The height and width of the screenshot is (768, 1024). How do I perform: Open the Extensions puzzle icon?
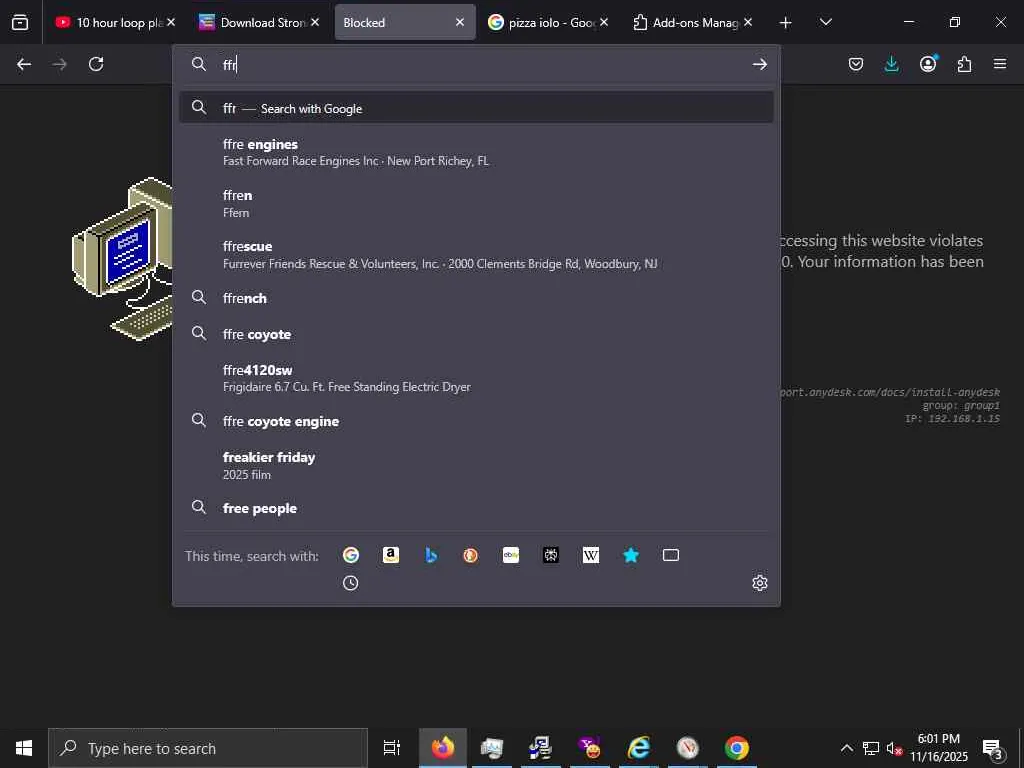pos(964,64)
